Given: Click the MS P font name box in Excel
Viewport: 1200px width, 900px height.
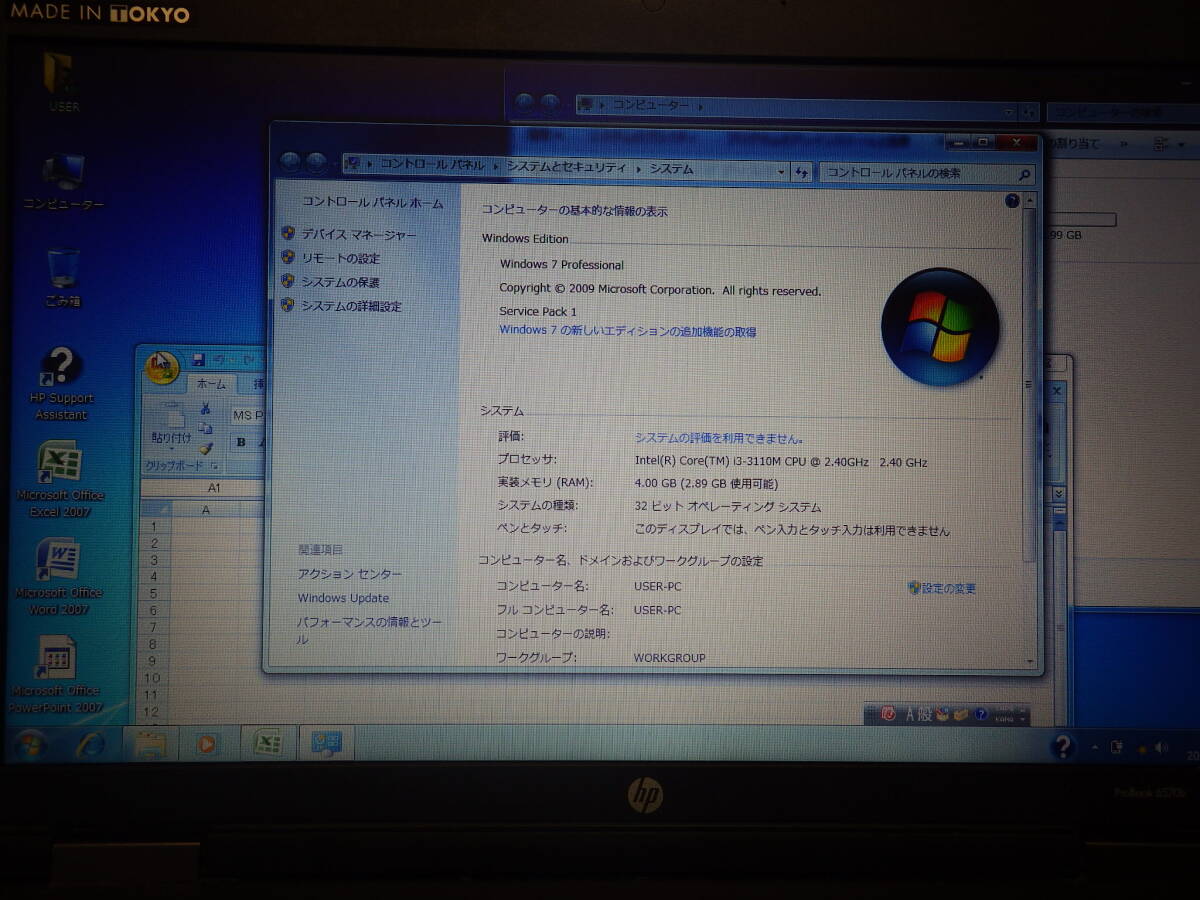Looking at the screenshot, I should click(247, 415).
